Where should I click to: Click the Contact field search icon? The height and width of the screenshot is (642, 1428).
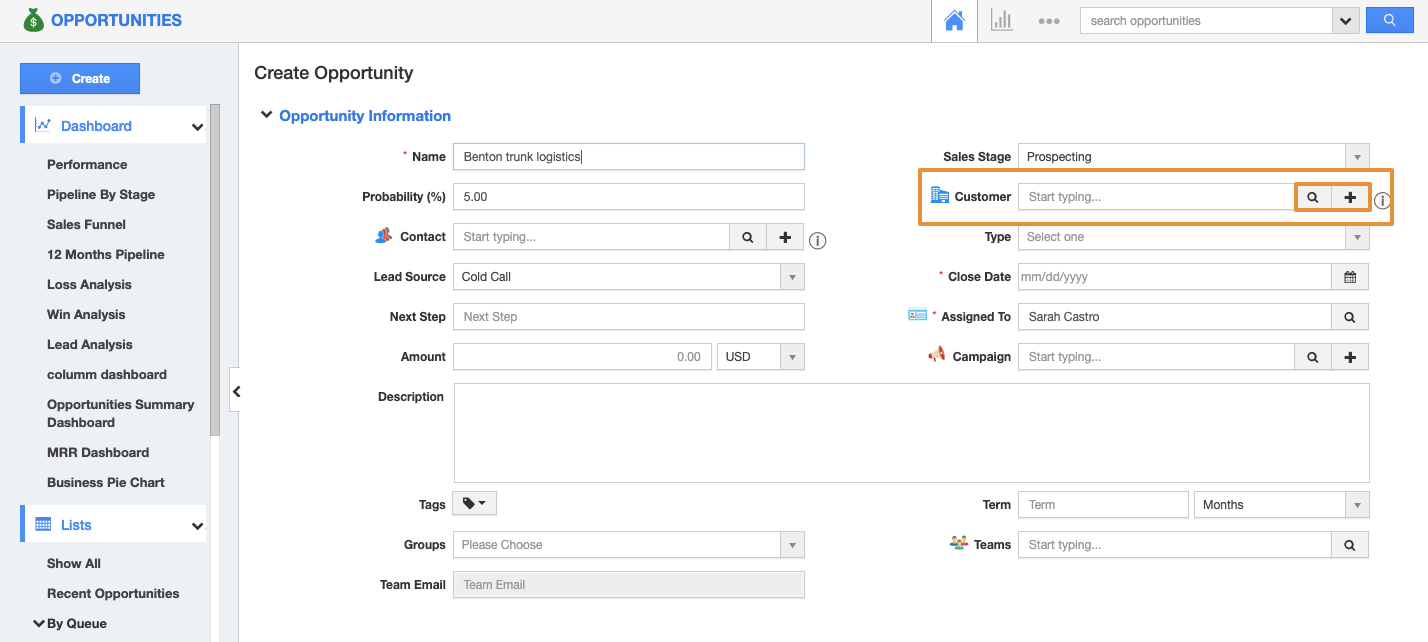click(x=747, y=237)
